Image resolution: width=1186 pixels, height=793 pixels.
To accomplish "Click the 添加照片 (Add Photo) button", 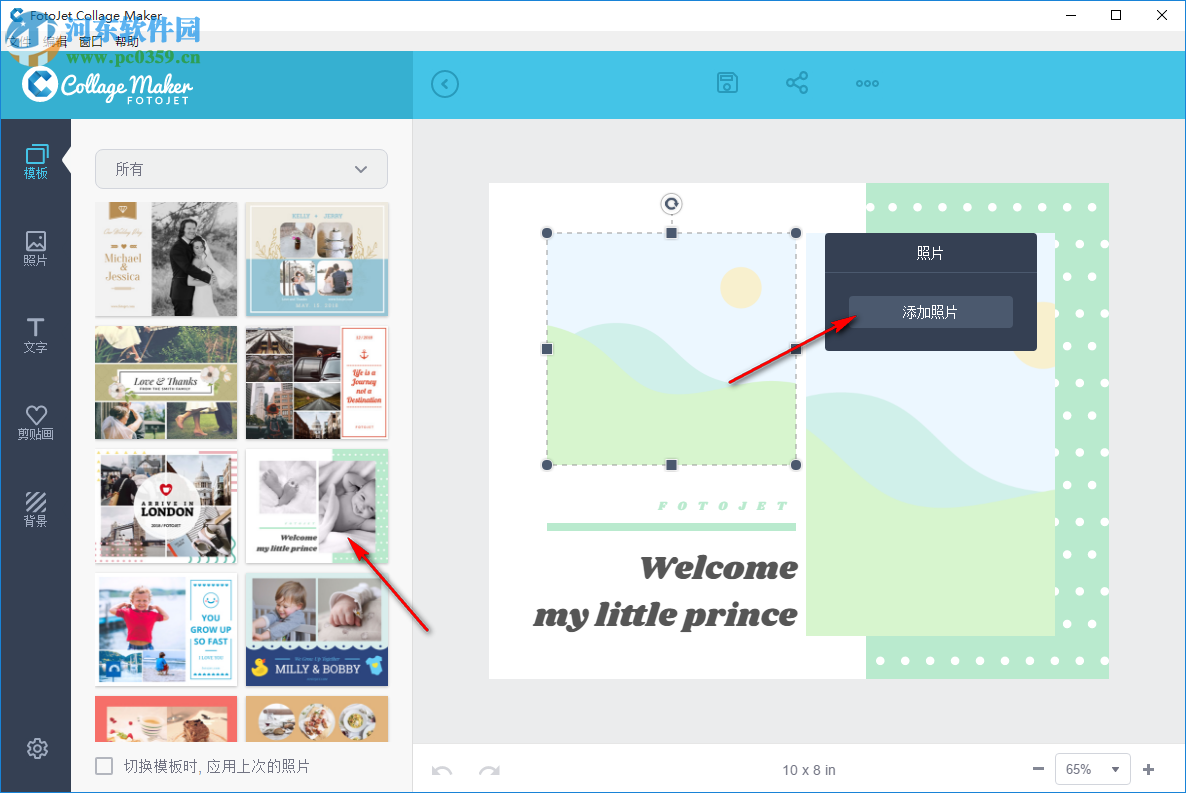I will point(930,311).
